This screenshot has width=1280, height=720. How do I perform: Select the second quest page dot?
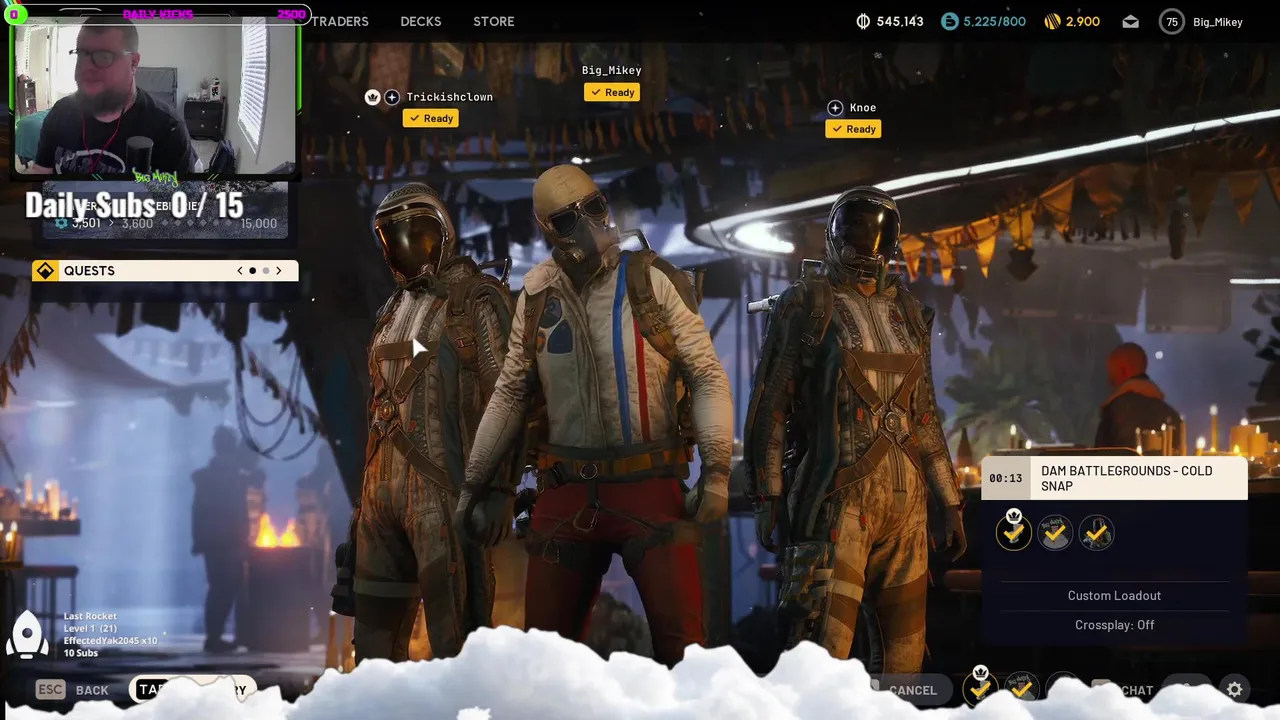[266, 271]
